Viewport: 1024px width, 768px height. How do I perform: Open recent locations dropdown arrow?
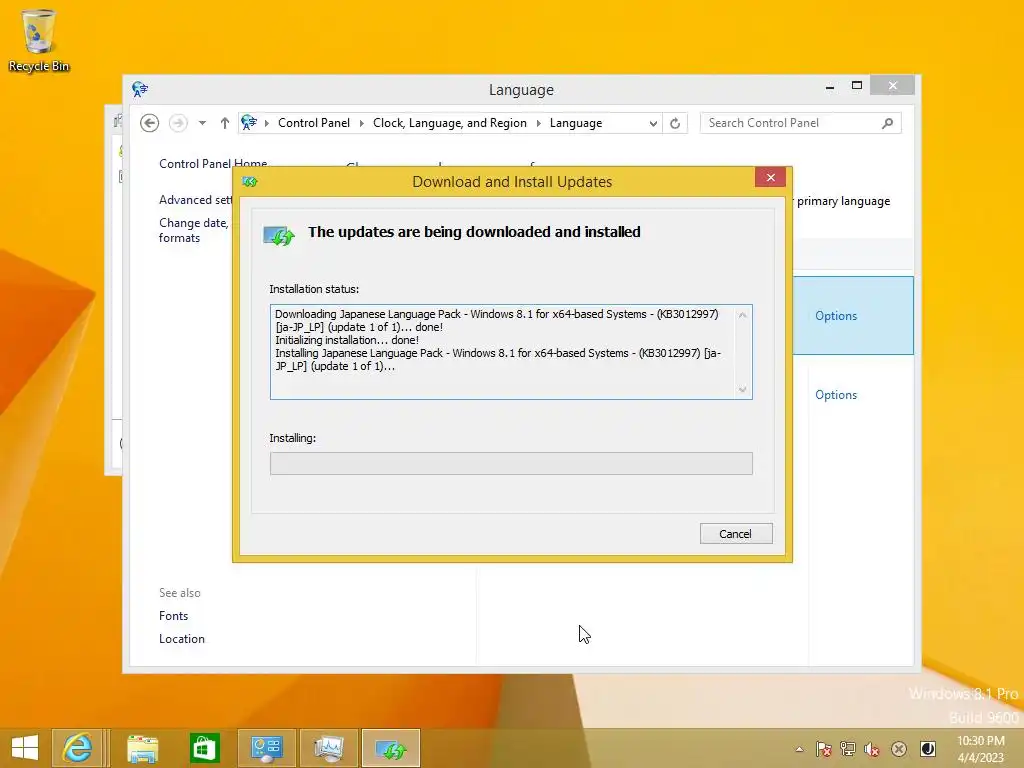click(202, 123)
